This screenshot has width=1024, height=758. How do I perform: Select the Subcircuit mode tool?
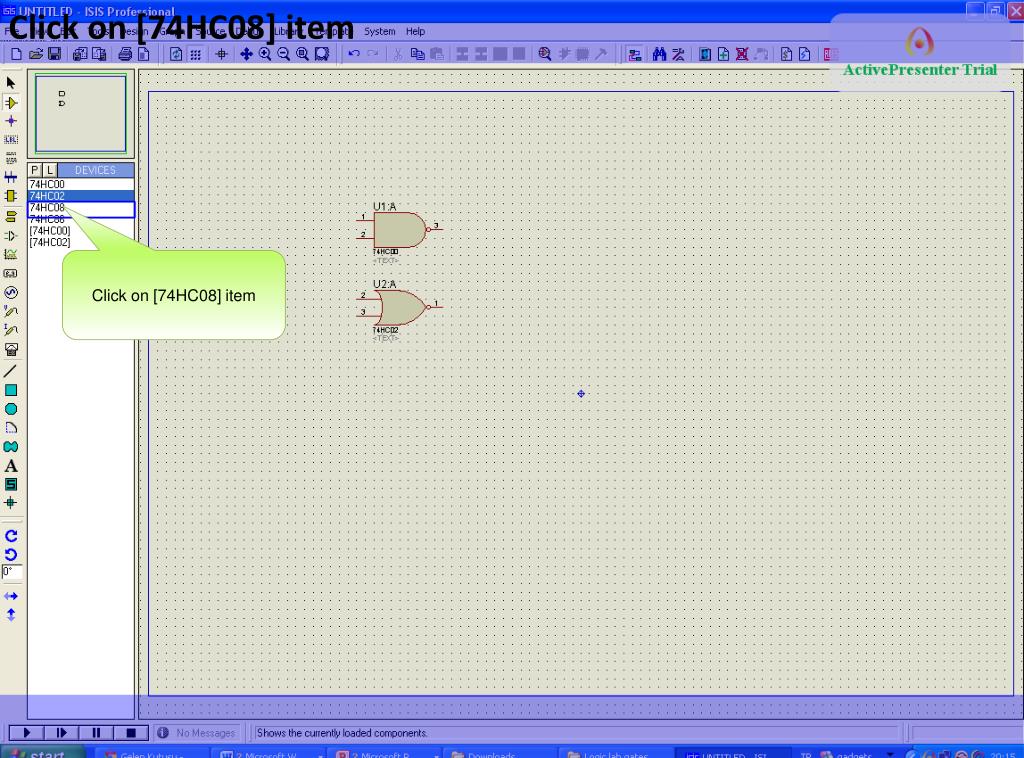(x=10, y=196)
